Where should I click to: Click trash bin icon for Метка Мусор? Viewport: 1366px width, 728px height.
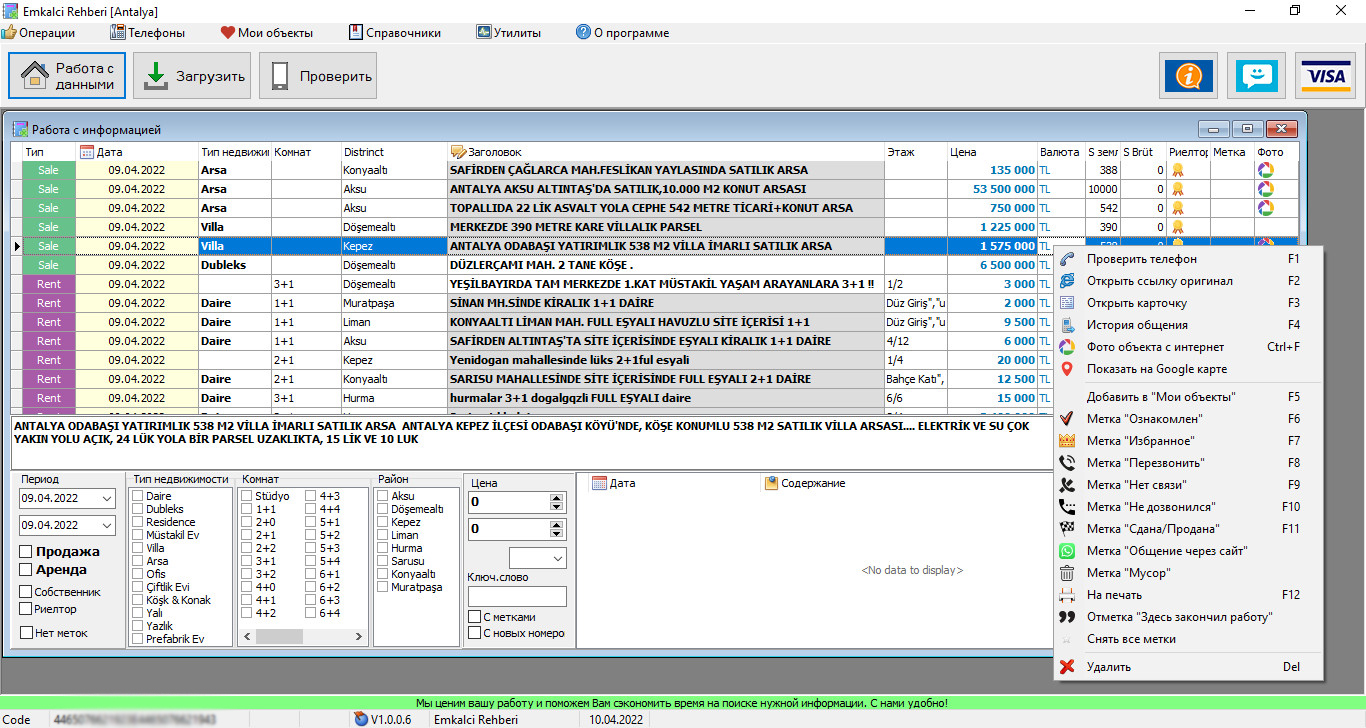click(1067, 573)
